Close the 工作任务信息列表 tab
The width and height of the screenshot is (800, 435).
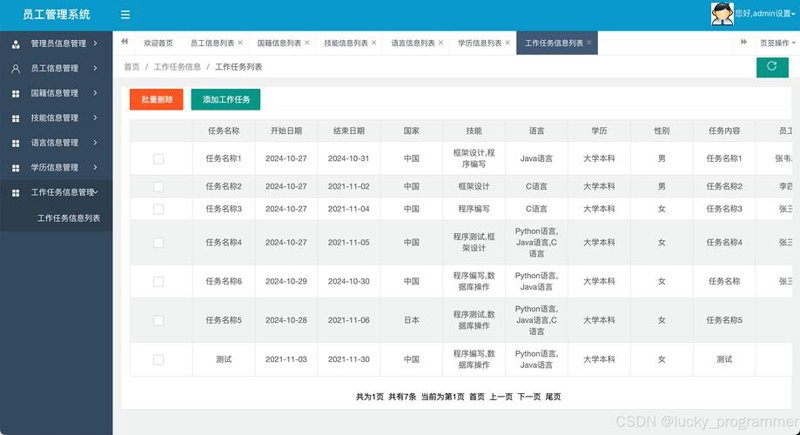pos(589,43)
